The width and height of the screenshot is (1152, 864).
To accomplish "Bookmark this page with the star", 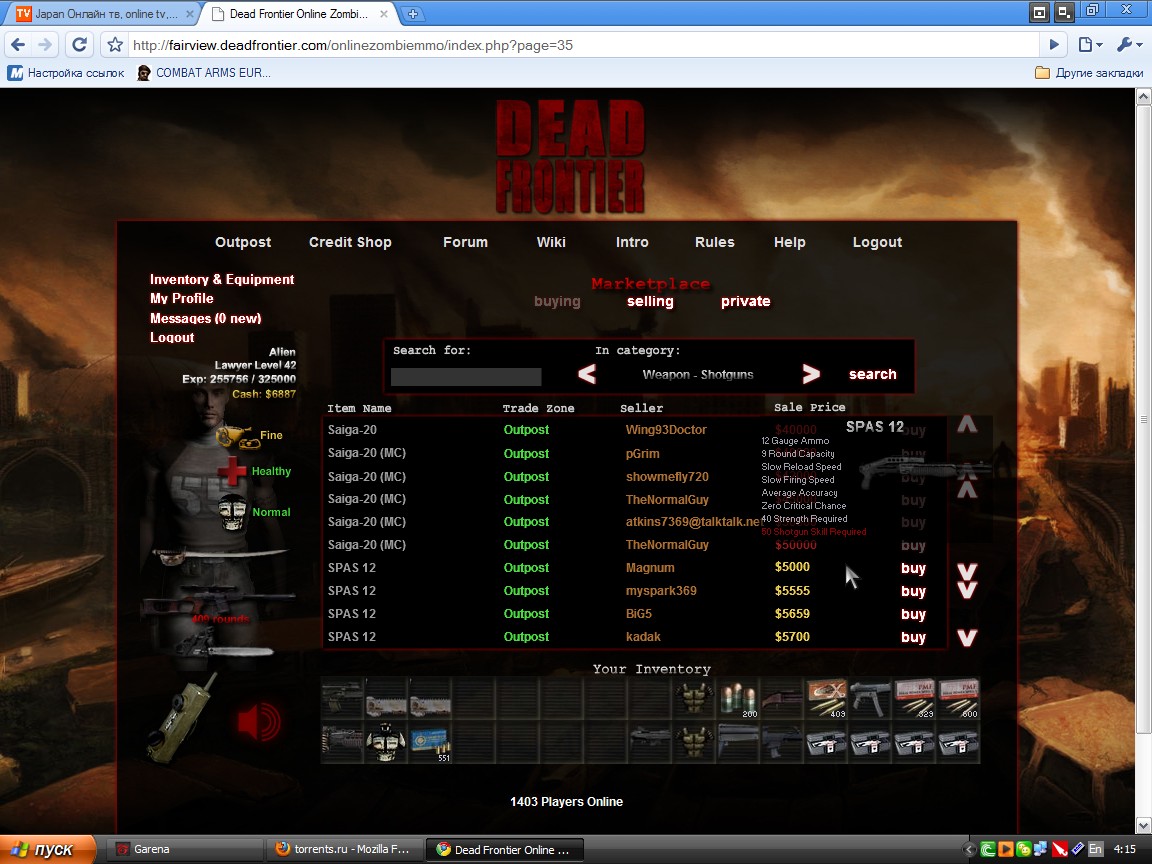I will (115, 45).
